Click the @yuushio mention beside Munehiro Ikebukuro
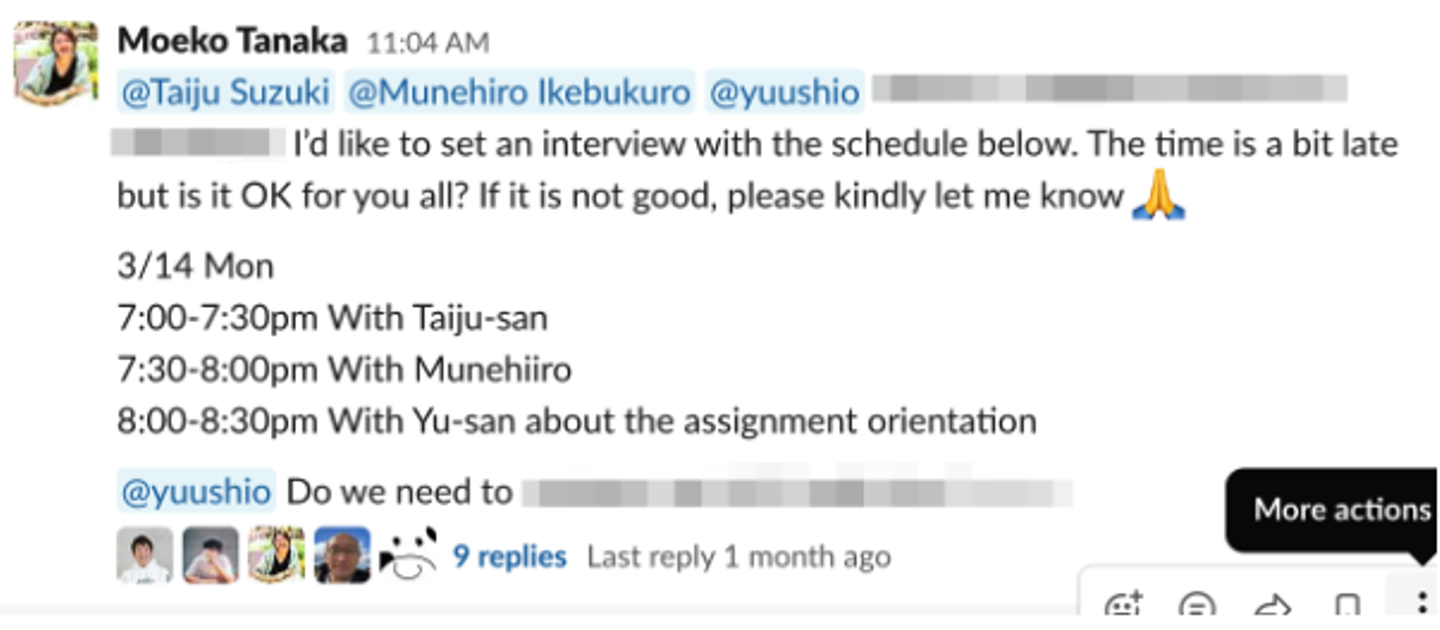 pos(784,92)
